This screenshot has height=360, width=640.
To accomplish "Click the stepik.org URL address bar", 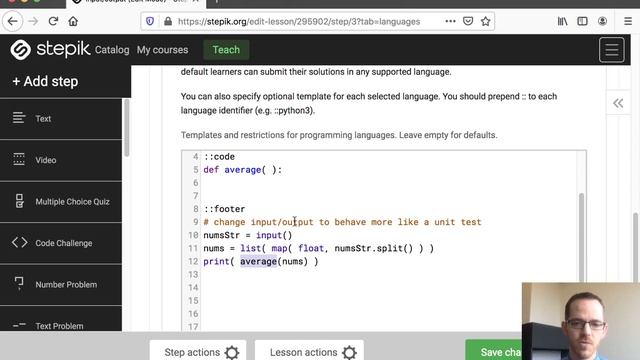I will (x=299, y=21).
